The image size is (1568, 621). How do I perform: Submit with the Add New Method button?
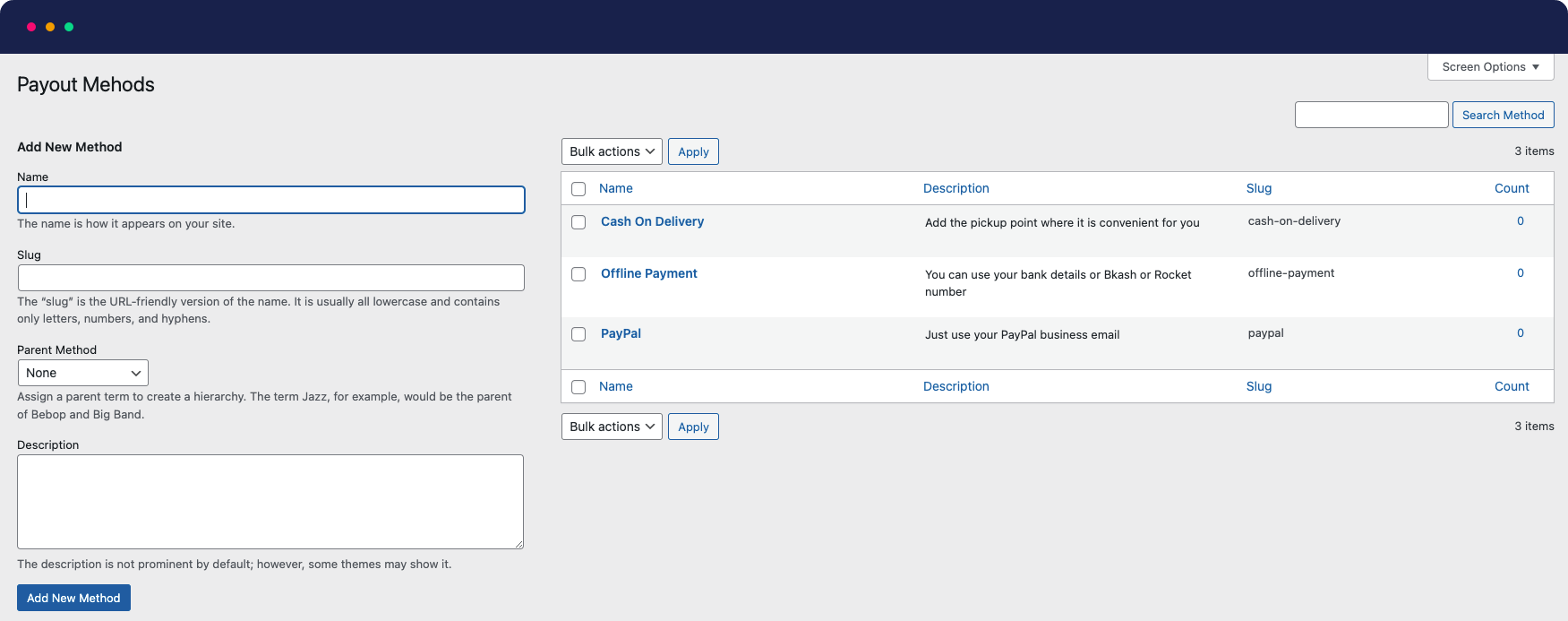(x=73, y=598)
